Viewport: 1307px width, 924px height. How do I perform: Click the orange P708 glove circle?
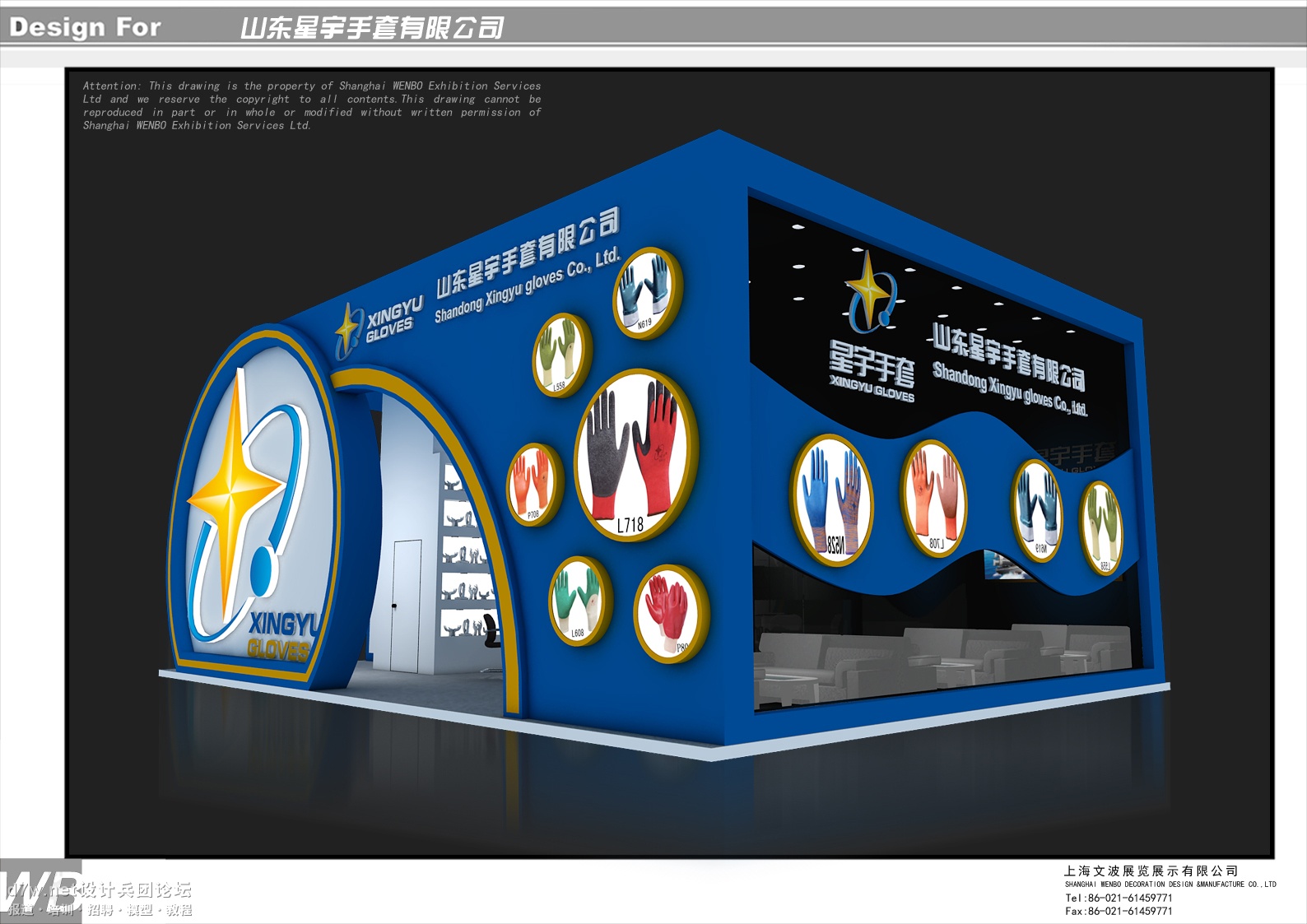coord(535,485)
